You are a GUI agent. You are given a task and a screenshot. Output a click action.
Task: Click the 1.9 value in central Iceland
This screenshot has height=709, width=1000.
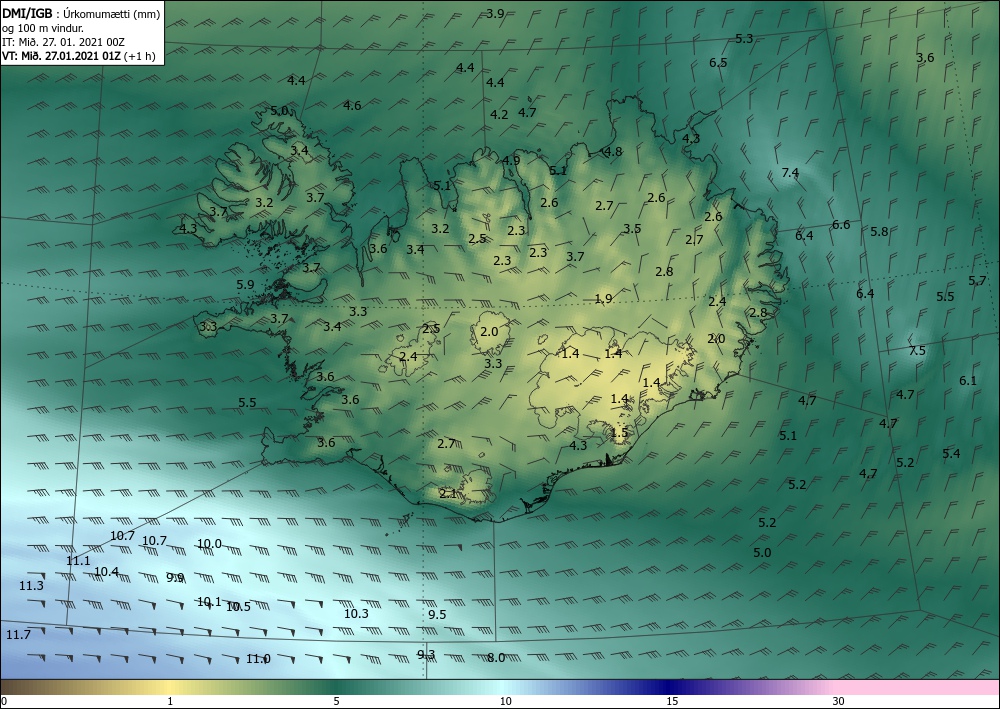pyautogui.click(x=603, y=298)
